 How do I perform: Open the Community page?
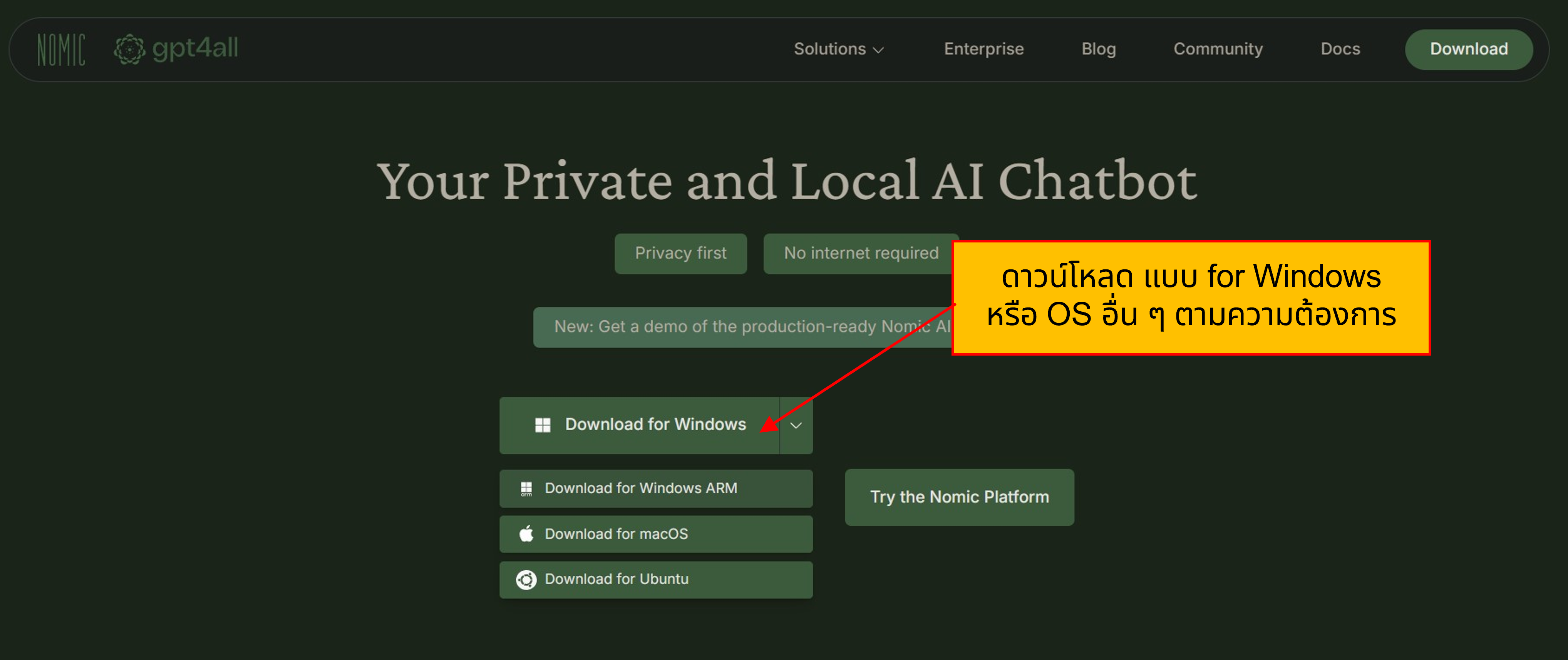coord(1217,48)
